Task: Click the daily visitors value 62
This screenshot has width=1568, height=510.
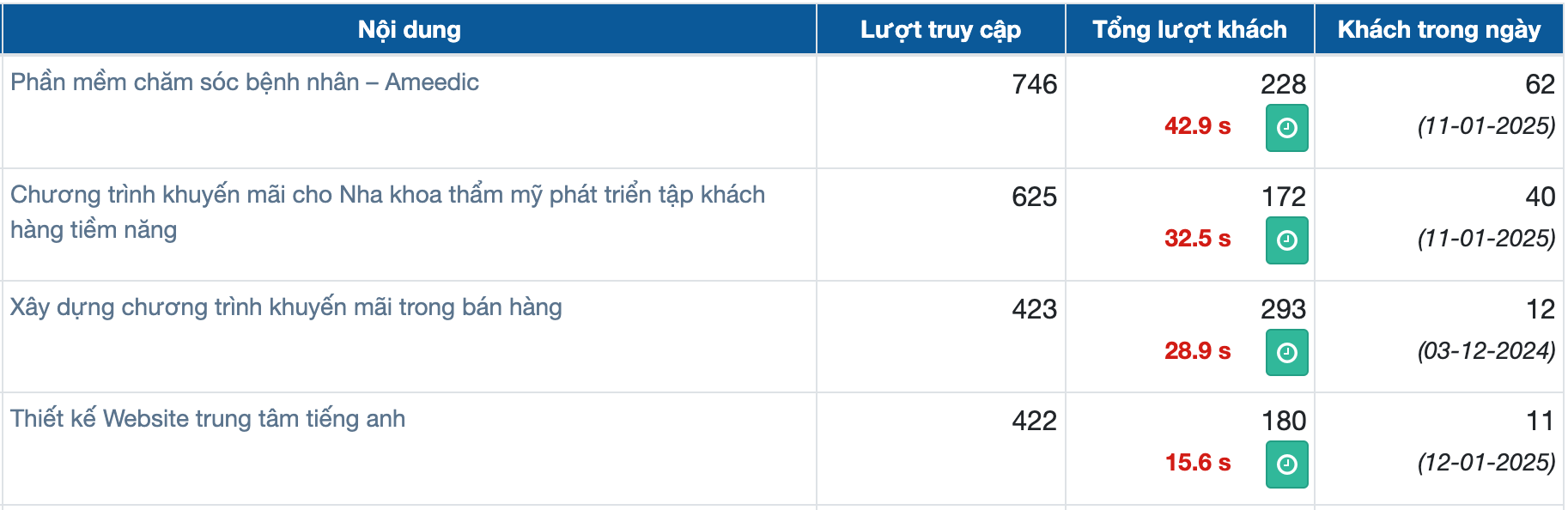Action: tap(1540, 84)
